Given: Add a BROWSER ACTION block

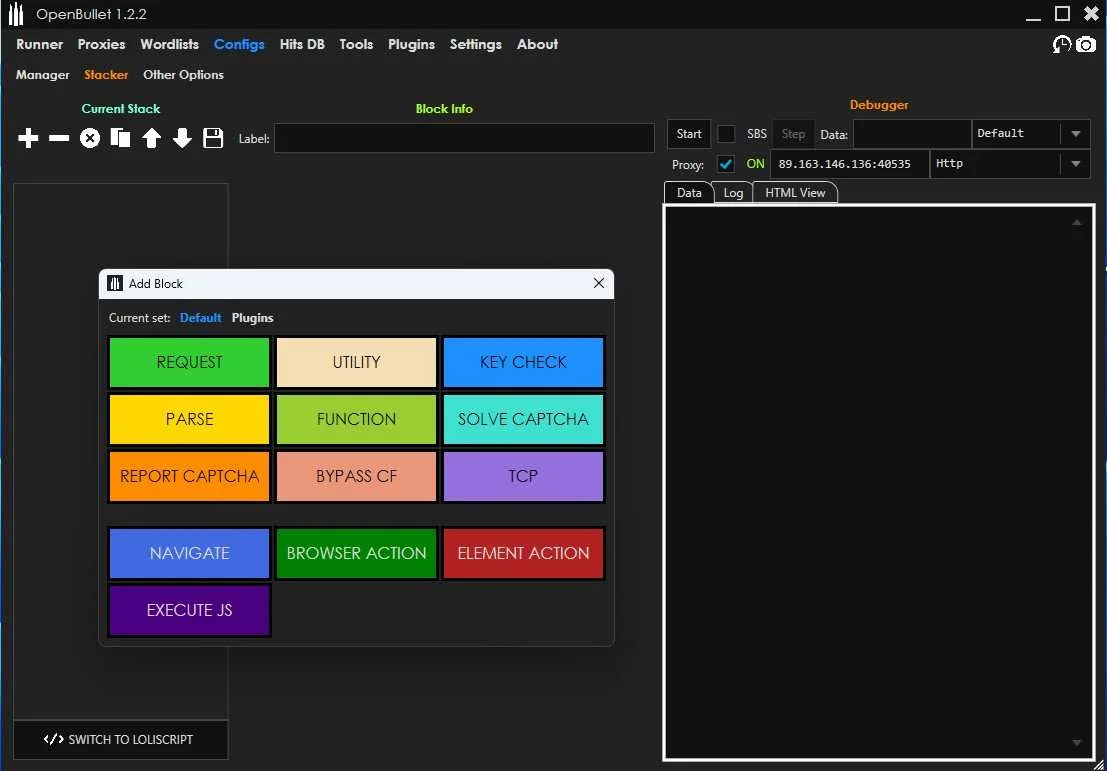Looking at the screenshot, I should [x=357, y=554].
